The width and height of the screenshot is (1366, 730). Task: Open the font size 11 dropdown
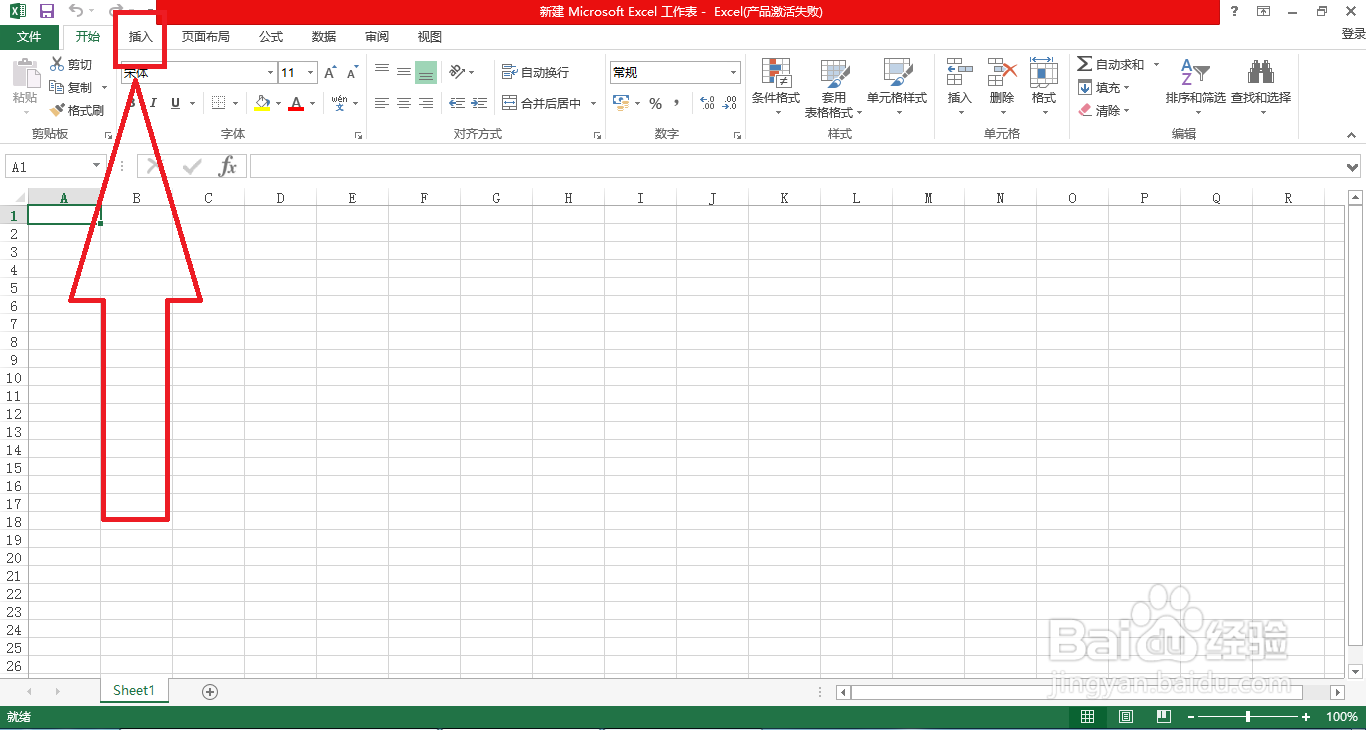(311, 72)
